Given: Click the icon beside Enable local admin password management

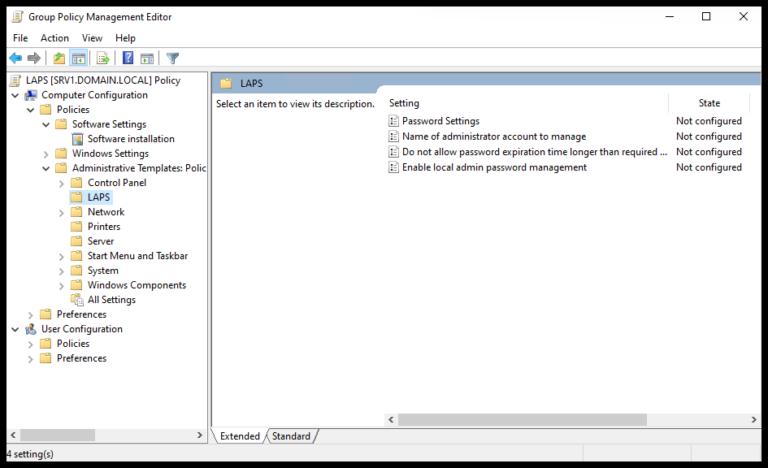Looking at the screenshot, I should (393, 167).
